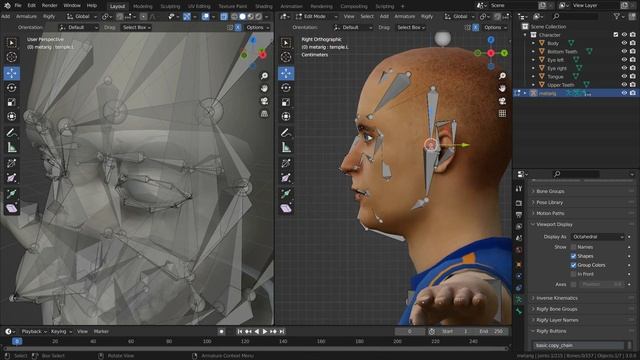Choose the Shear tool in User Perspective viewport
This screenshot has width=640, height=360.
coord(11,209)
